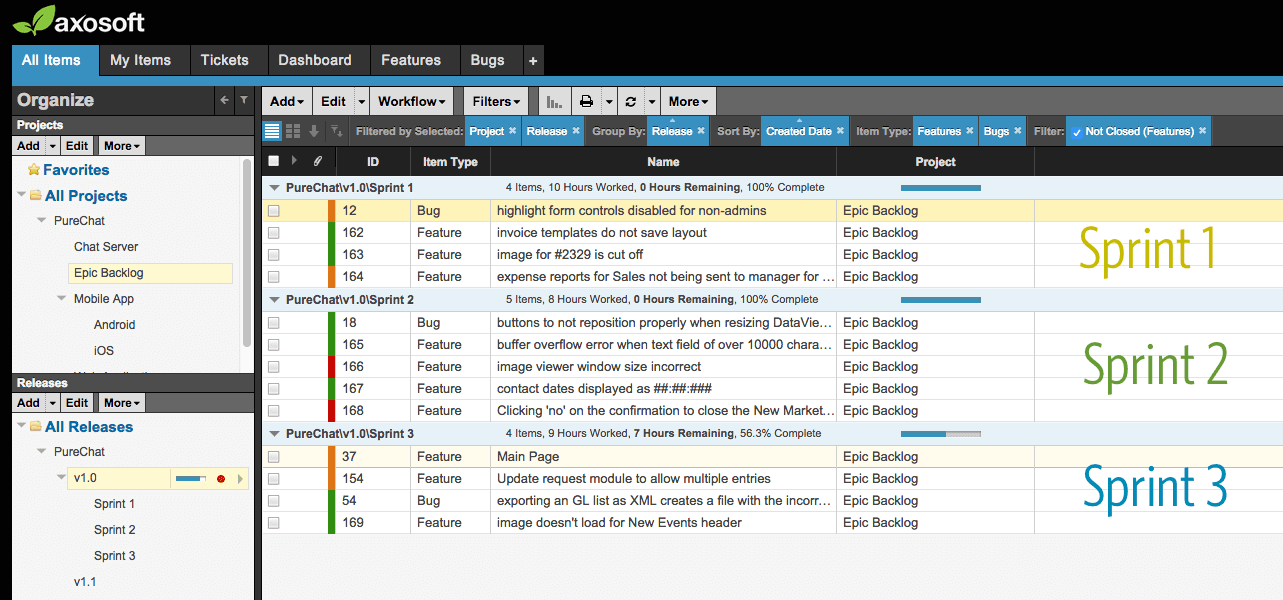Switch to list view layout icon
1283x600 pixels.
[272, 131]
